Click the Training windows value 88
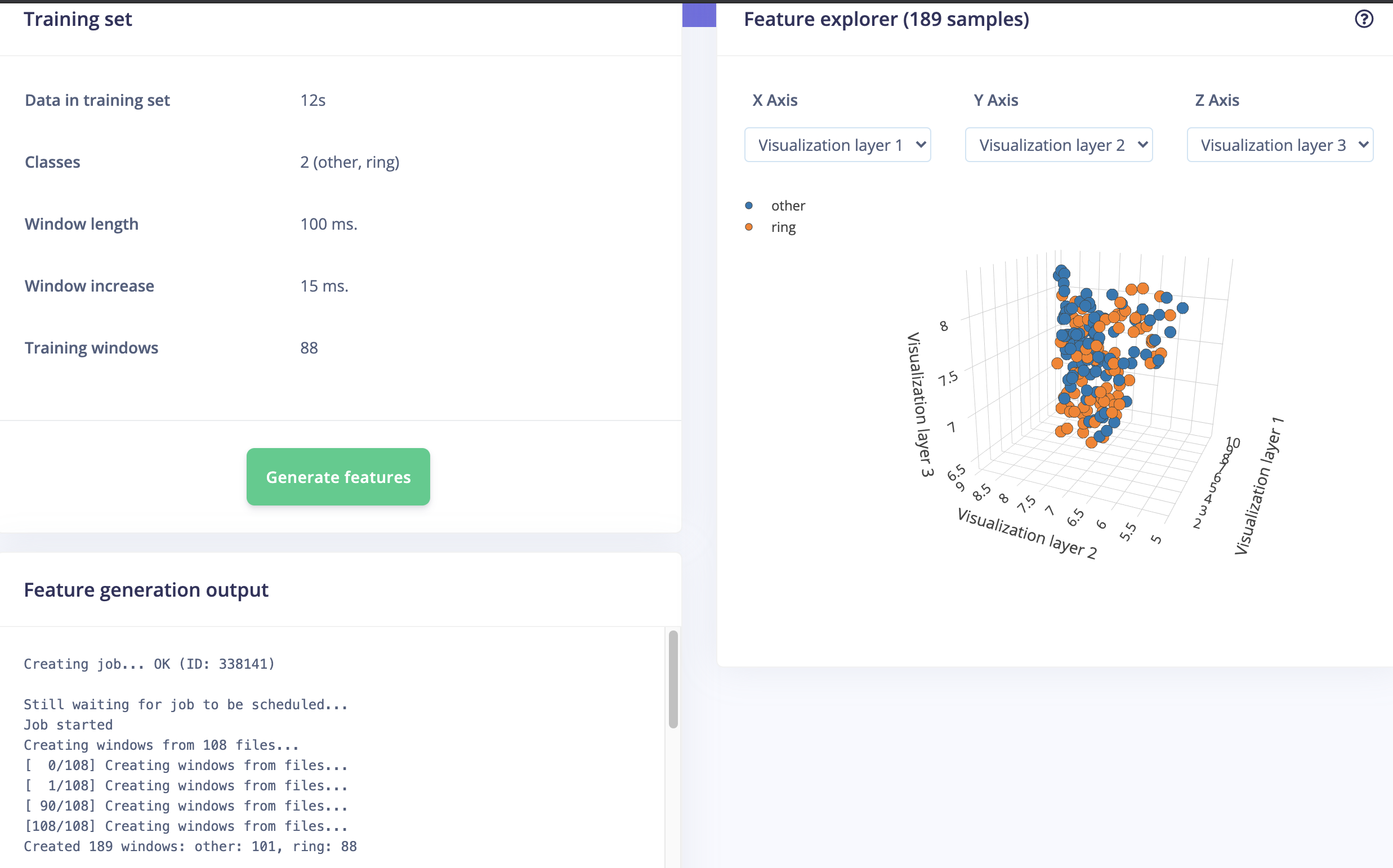Image resolution: width=1393 pixels, height=868 pixels. (309, 347)
